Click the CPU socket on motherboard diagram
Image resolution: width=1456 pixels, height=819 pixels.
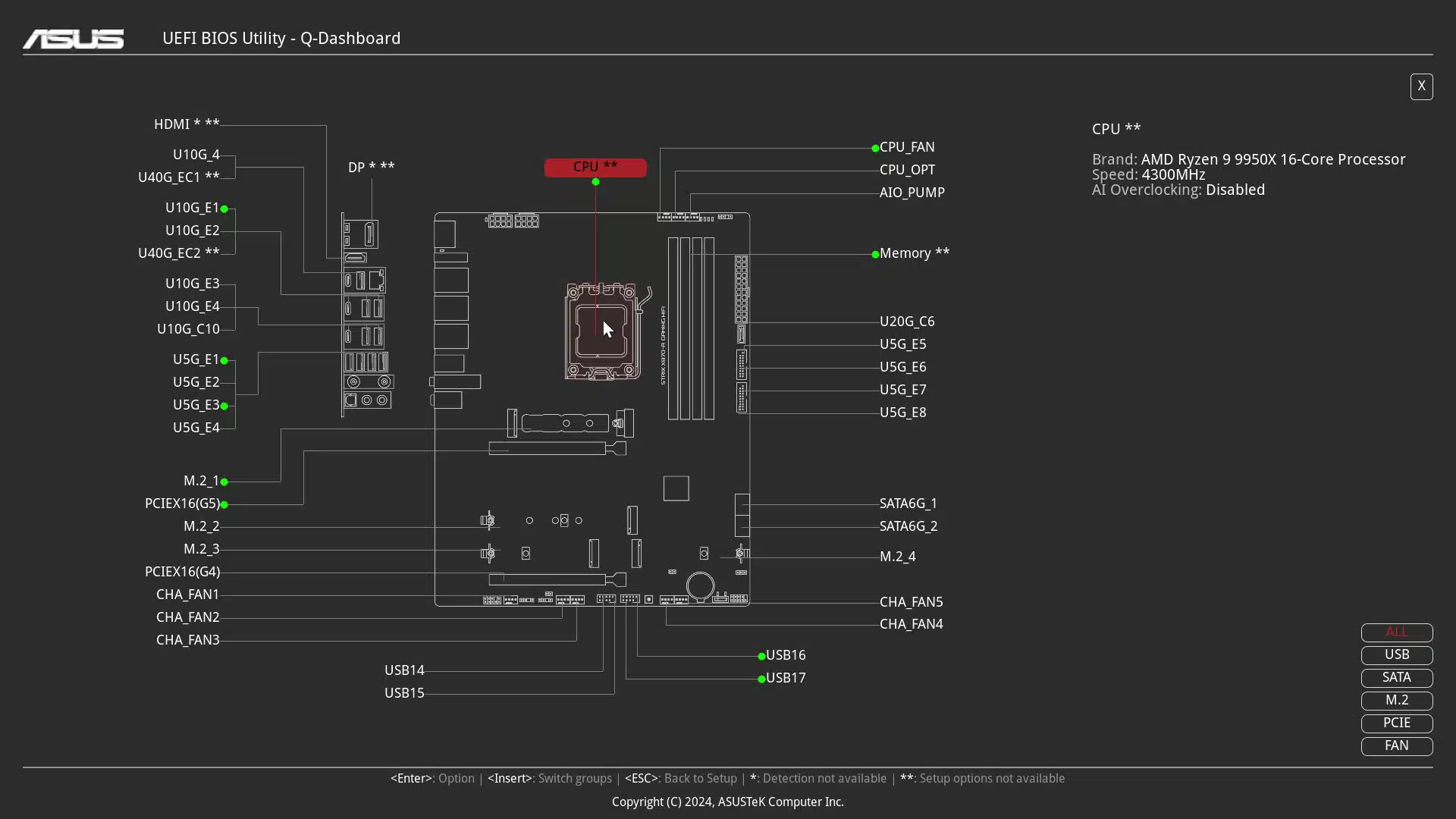pyautogui.click(x=602, y=331)
